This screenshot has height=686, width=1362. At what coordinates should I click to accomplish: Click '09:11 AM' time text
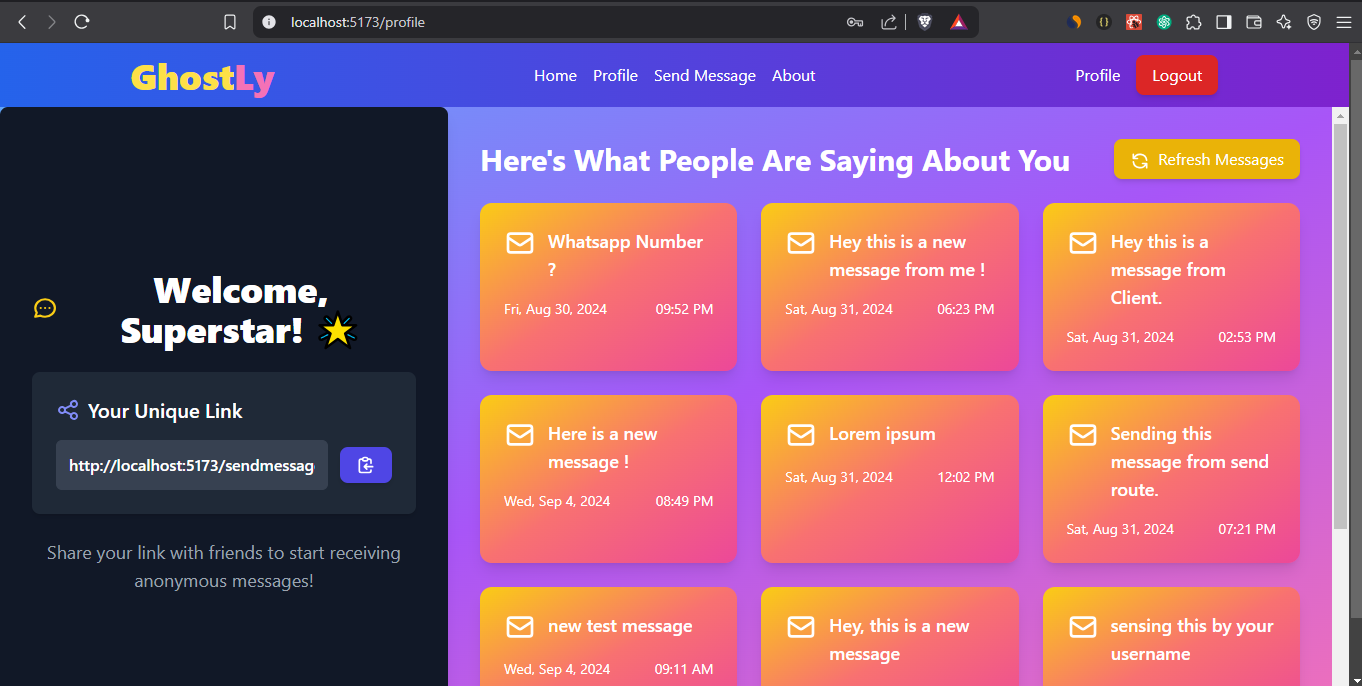tap(684, 670)
